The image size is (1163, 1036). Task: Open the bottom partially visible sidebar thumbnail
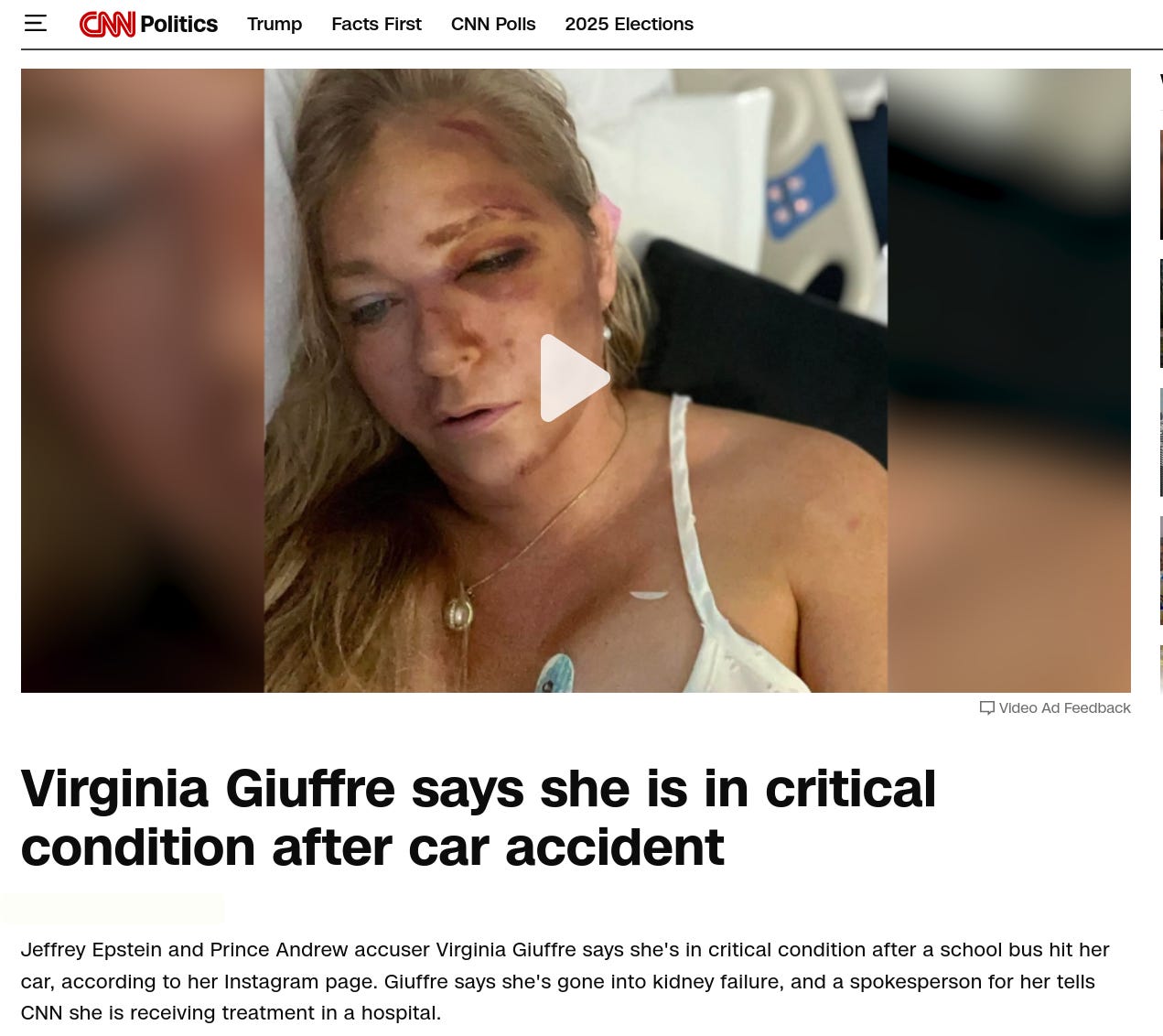(1161, 669)
